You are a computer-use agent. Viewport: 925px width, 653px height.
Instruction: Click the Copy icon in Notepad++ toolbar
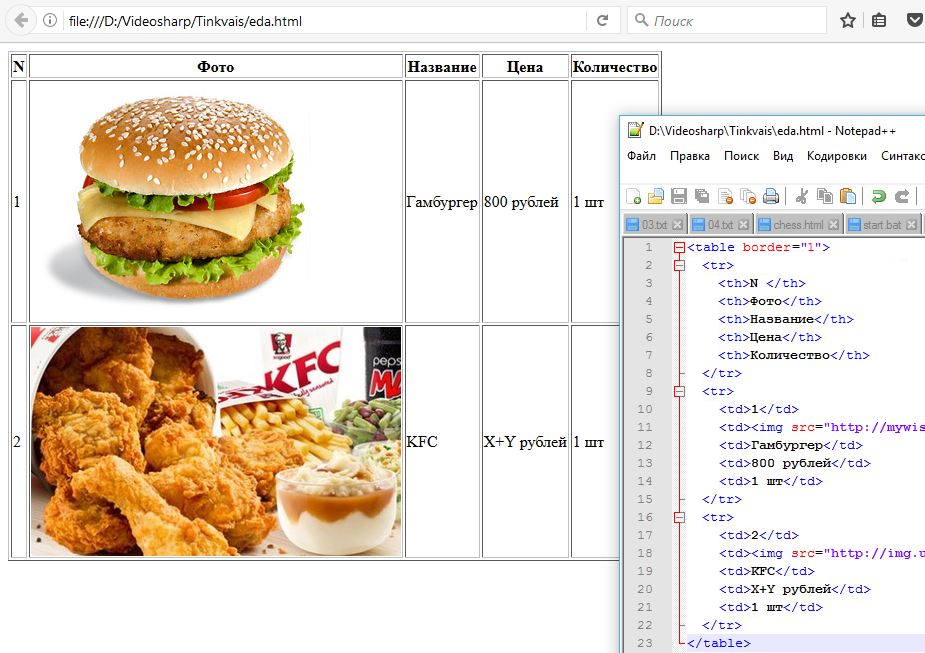825,196
